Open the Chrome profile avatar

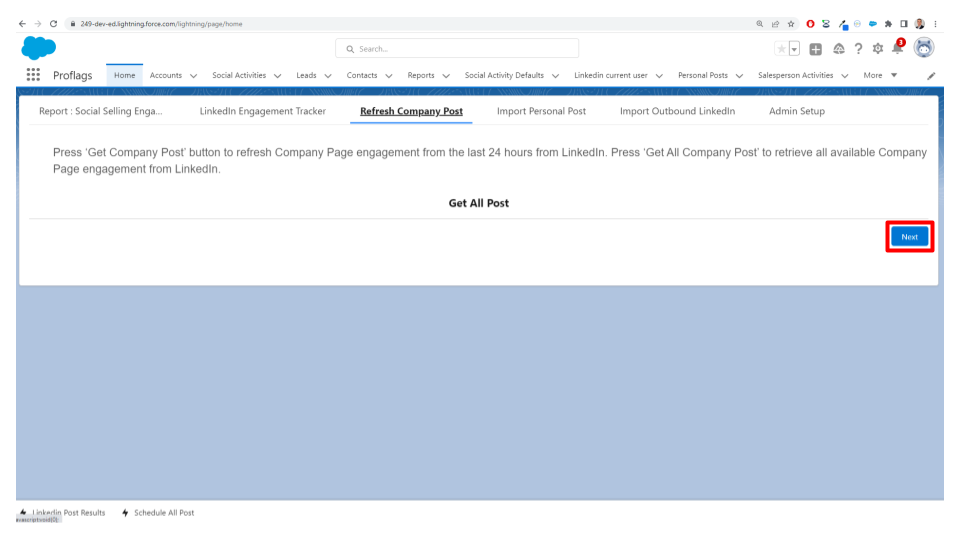[x=920, y=24]
